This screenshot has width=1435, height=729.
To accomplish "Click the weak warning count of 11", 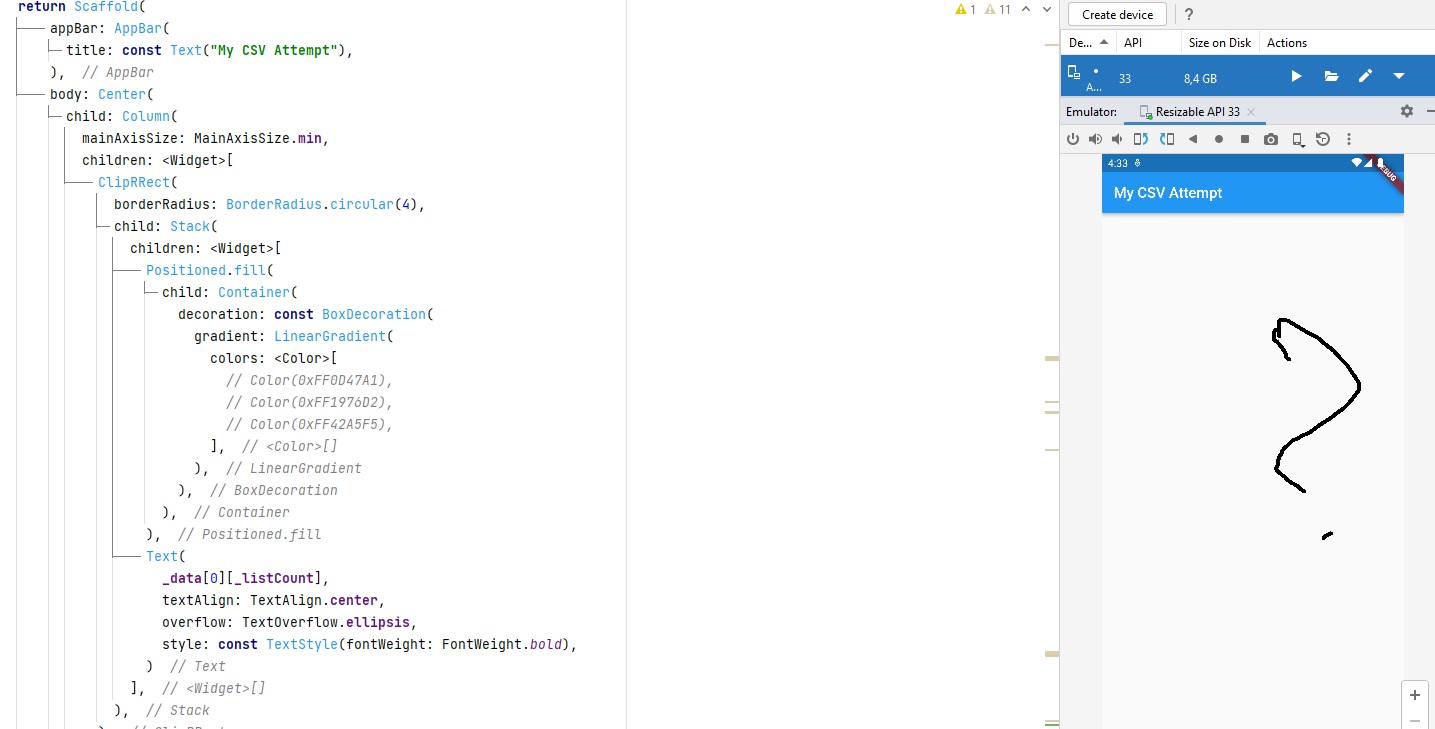I will [x=998, y=9].
